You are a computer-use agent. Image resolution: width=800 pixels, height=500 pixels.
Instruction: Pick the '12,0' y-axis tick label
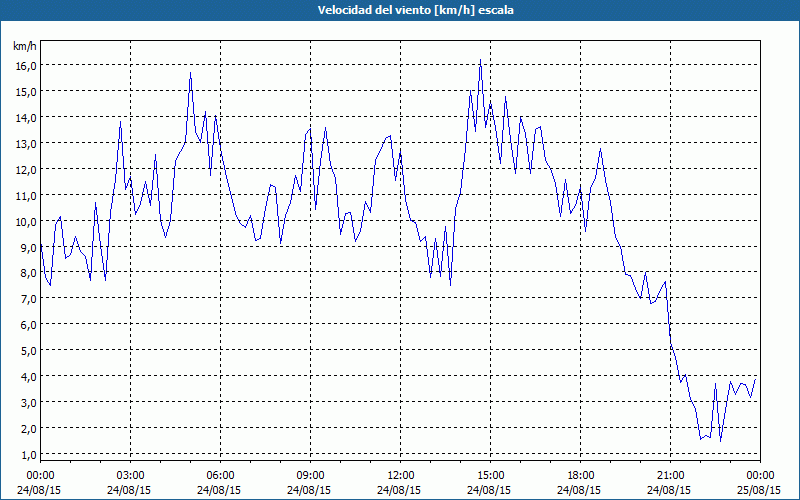[x=26, y=170]
